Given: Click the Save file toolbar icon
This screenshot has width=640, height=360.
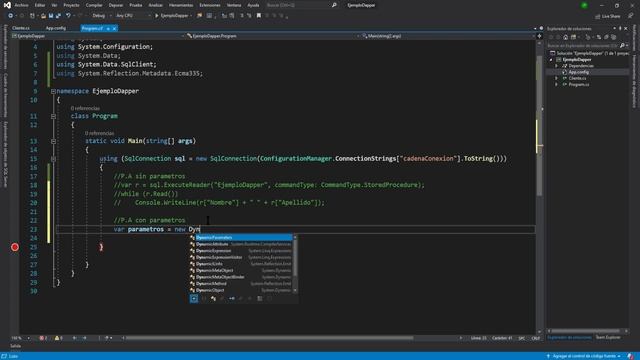Looking at the screenshot, I should 51,16.
